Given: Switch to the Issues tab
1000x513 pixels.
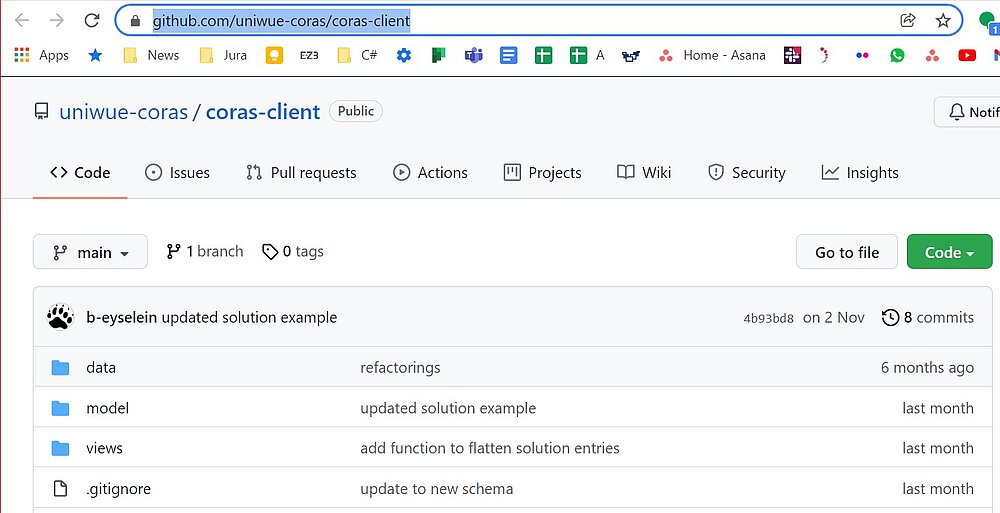Looking at the screenshot, I should [177, 173].
